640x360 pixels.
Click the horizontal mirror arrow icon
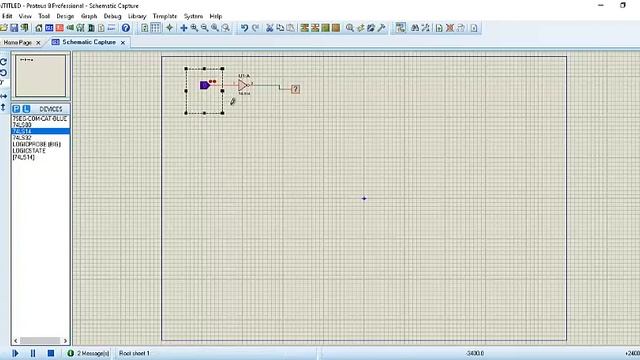tap(4, 96)
